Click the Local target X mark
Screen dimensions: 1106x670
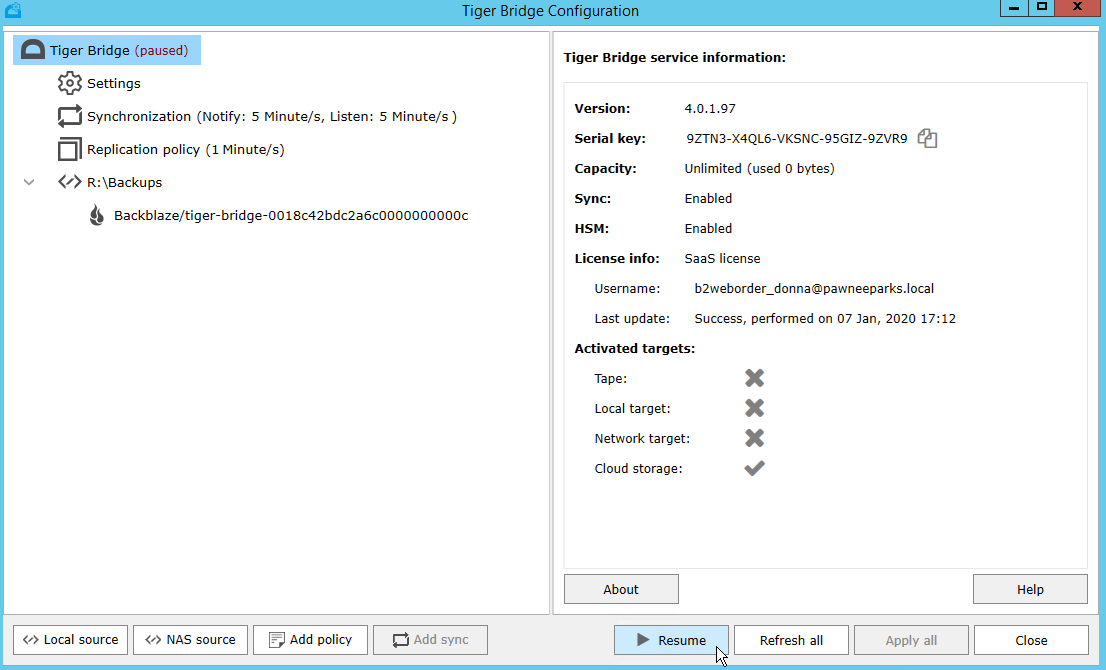tap(754, 408)
